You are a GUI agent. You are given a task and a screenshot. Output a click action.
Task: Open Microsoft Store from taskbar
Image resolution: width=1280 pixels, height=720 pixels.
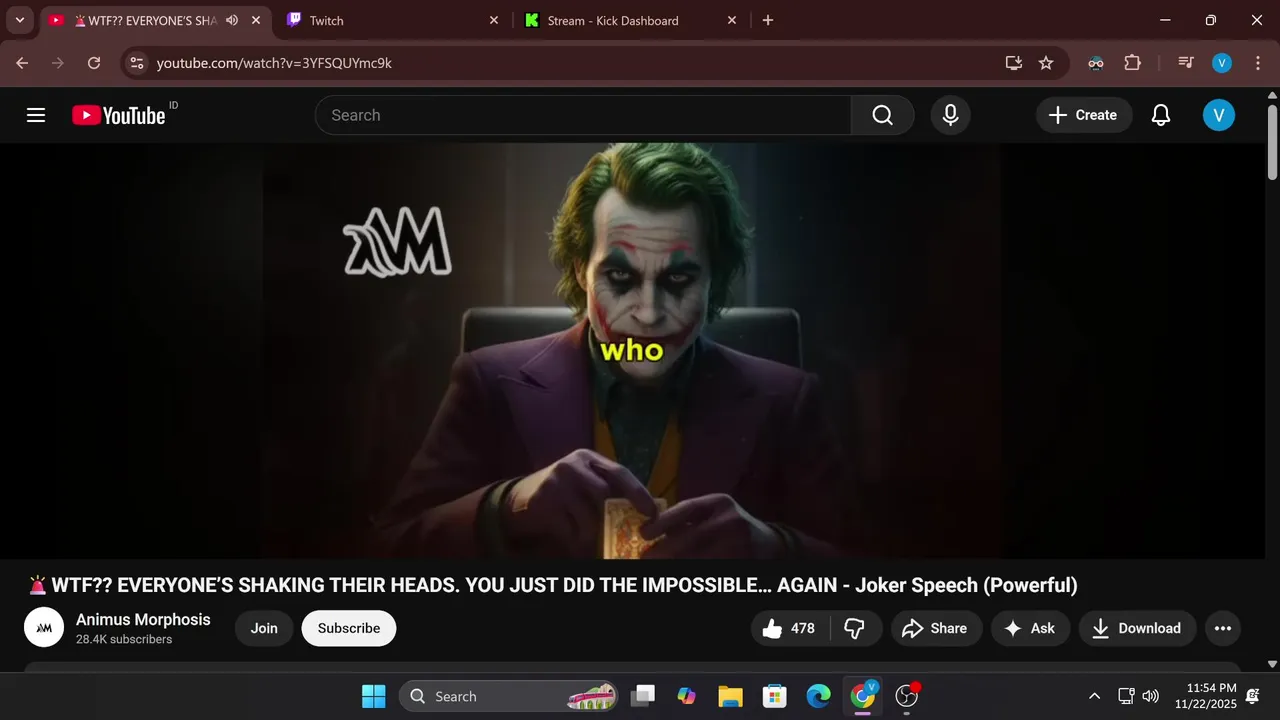(x=775, y=696)
